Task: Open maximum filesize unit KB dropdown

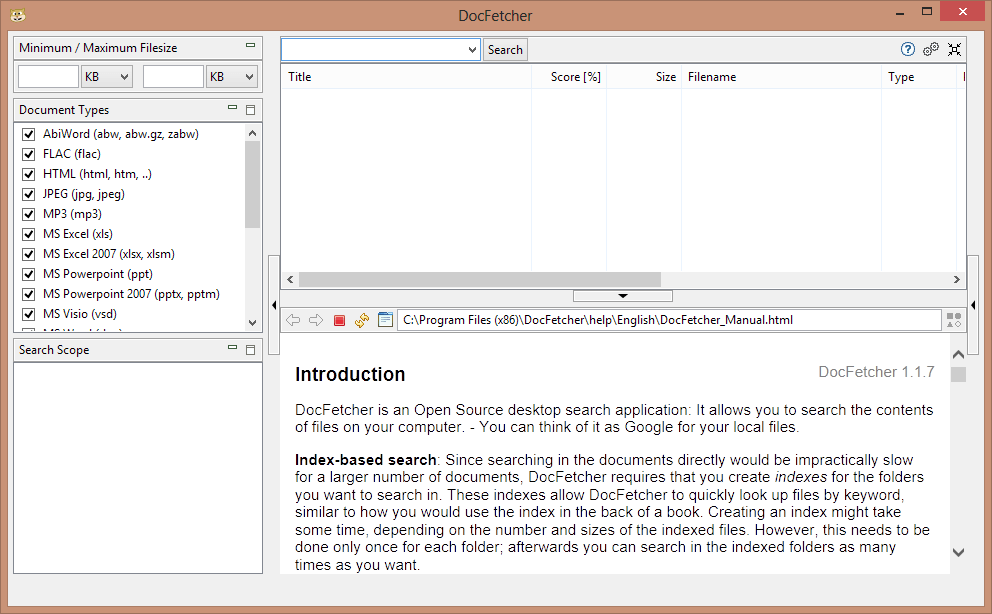Action: point(232,77)
